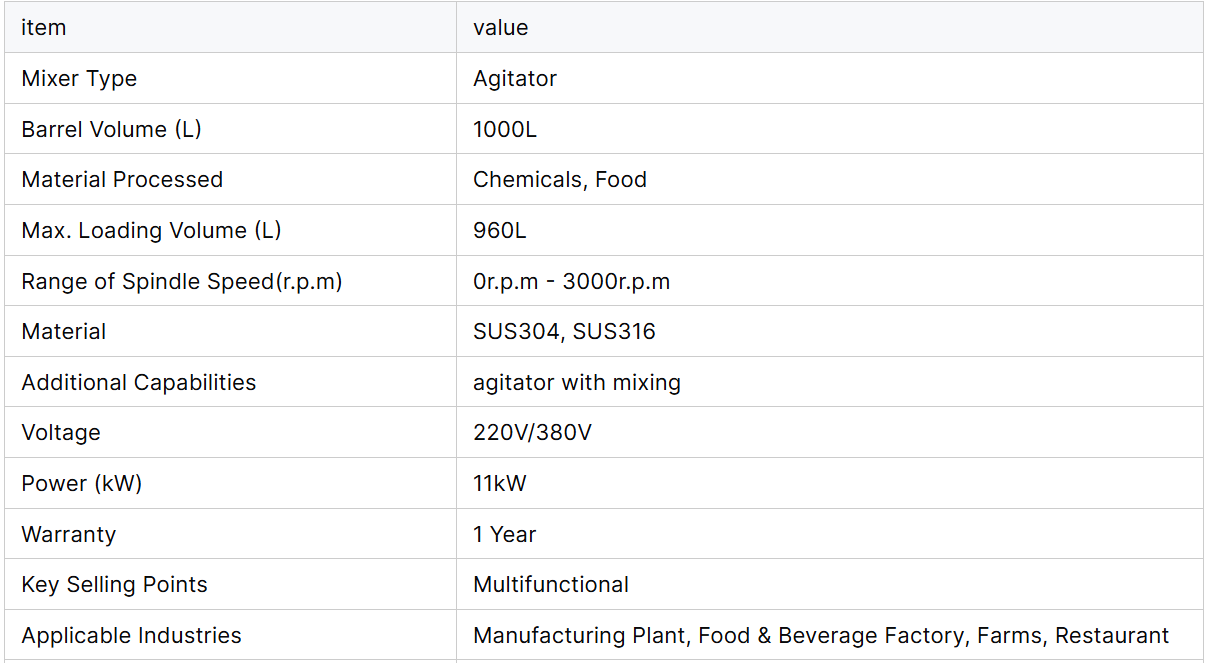Image resolution: width=1209 pixels, height=663 pixels.
Task: Click the "Chemicals, Food" value text
Action: tap(560, 180)
